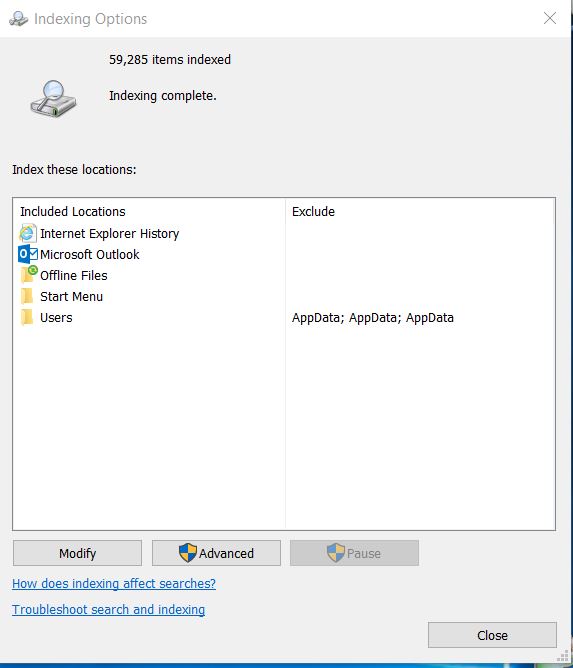Click the Indexing Options title bar icon

point(18,19)
